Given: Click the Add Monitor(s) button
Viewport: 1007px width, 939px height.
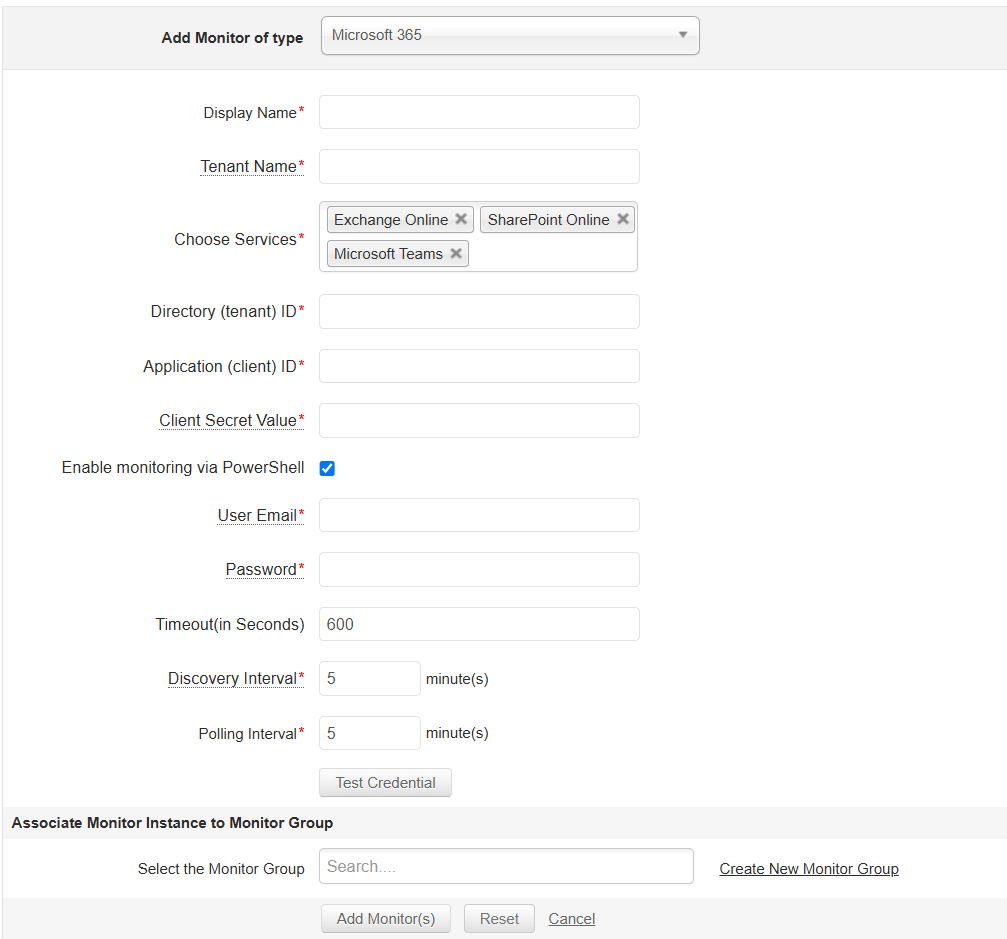Looking at the screenshot, I should coord(386,918).
